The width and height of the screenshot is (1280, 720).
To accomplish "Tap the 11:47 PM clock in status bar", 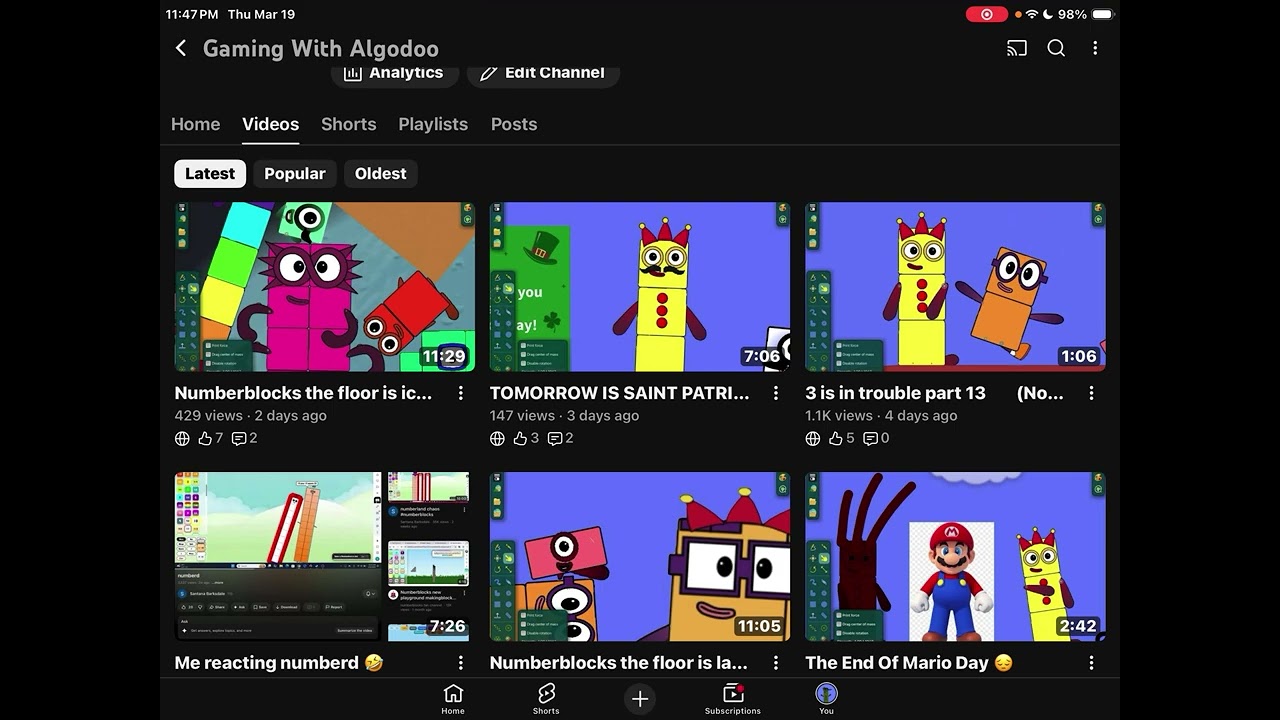I will tap(192, 14).
